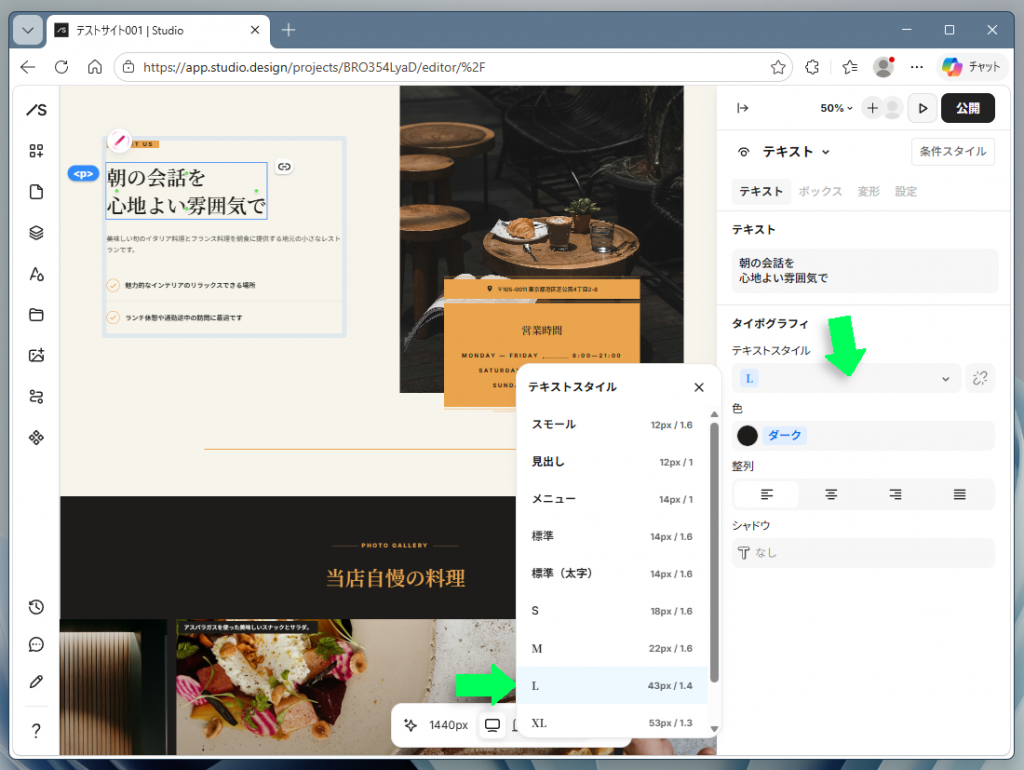Click the Preview play button
1024x770 pixels.
point(922,108)
